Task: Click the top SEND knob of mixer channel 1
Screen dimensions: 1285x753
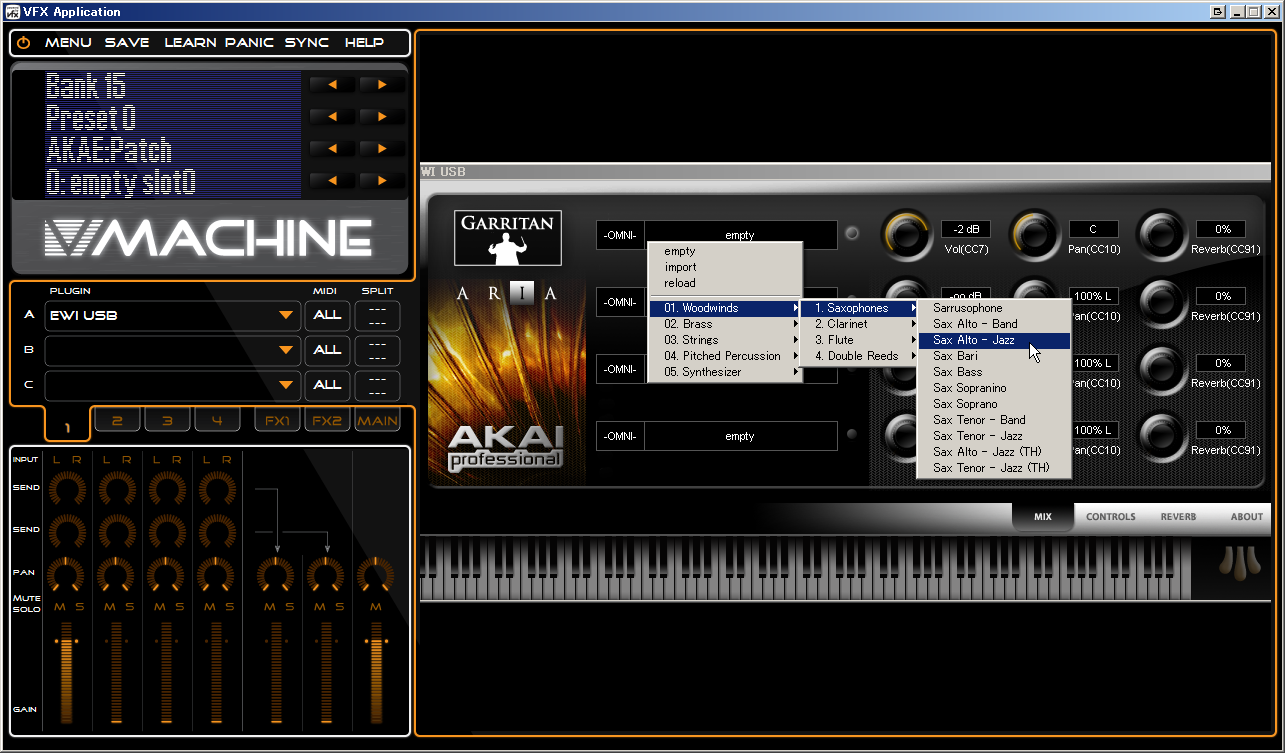Action: coord(66,489)
